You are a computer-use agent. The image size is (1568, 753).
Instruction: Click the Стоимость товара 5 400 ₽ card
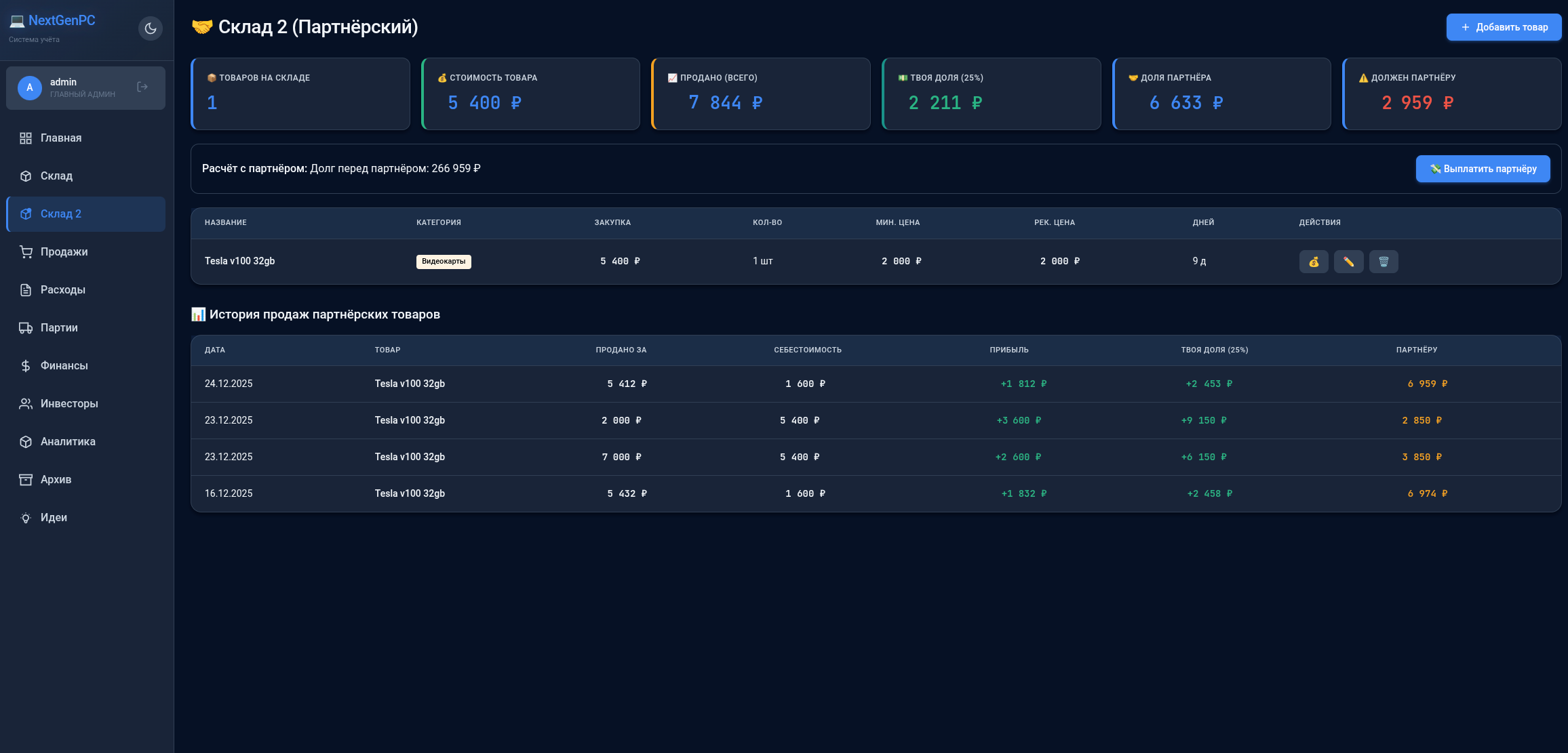point(530,94)
